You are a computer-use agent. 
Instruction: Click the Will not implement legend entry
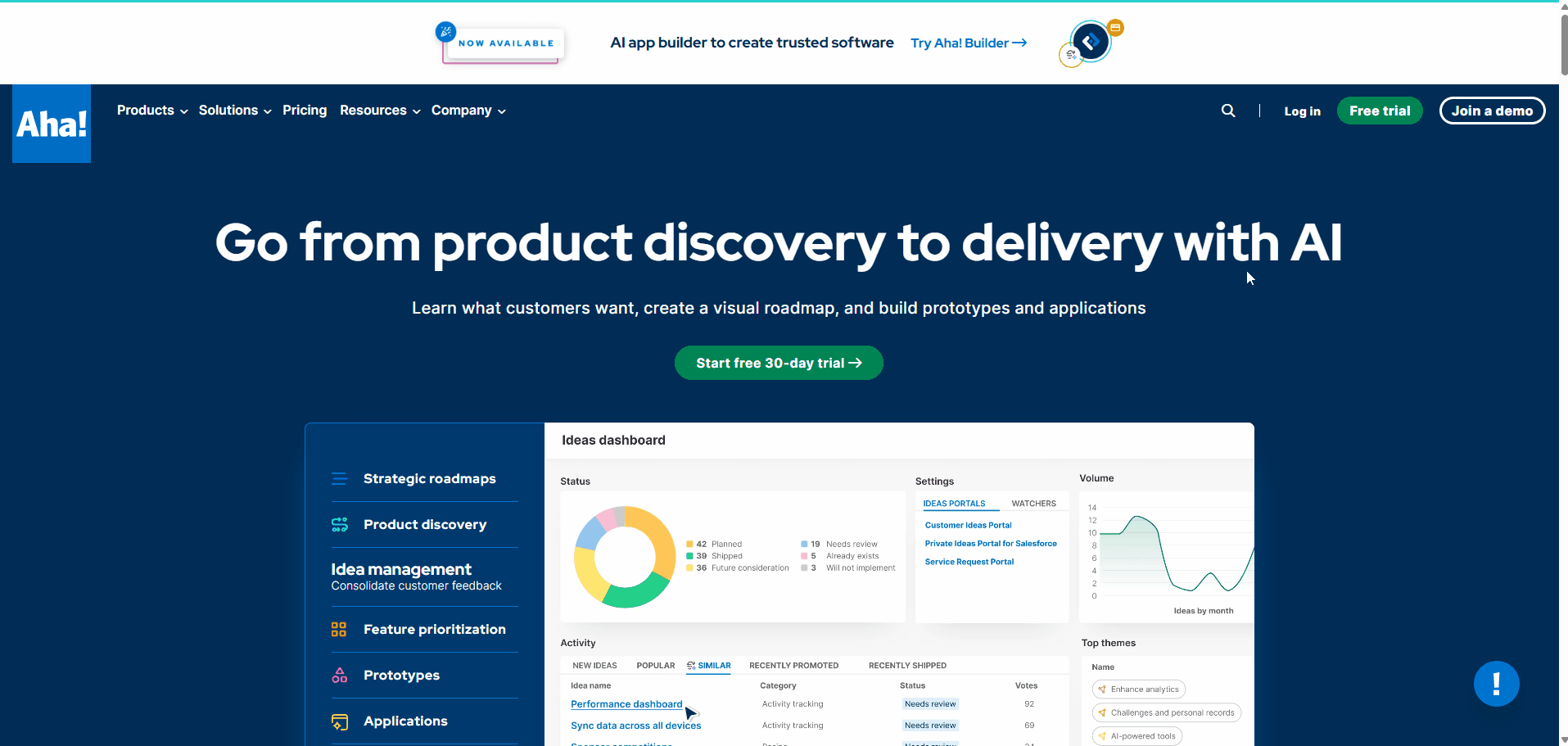pyautogui.click(x=848, y=568)
